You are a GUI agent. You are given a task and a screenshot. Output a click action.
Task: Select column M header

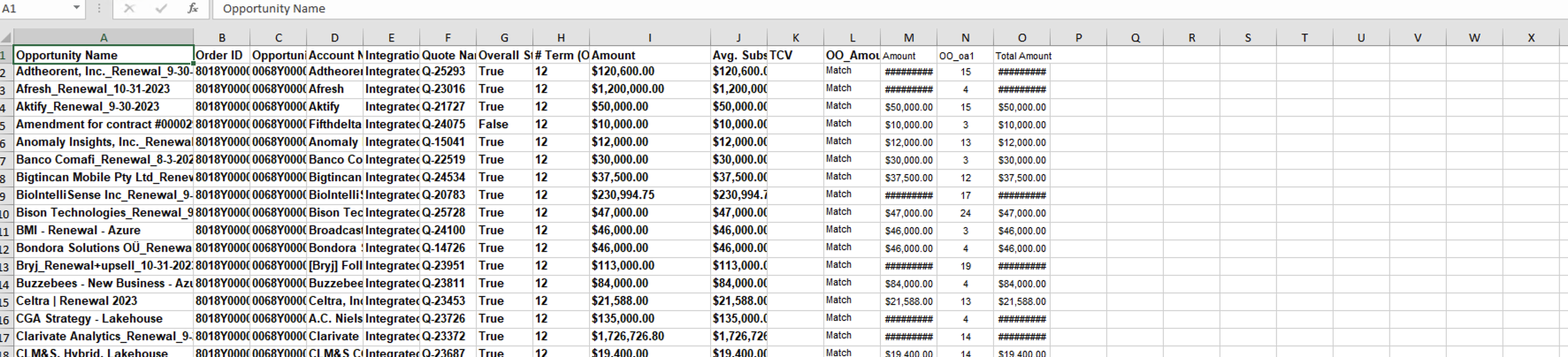point(909,38)
